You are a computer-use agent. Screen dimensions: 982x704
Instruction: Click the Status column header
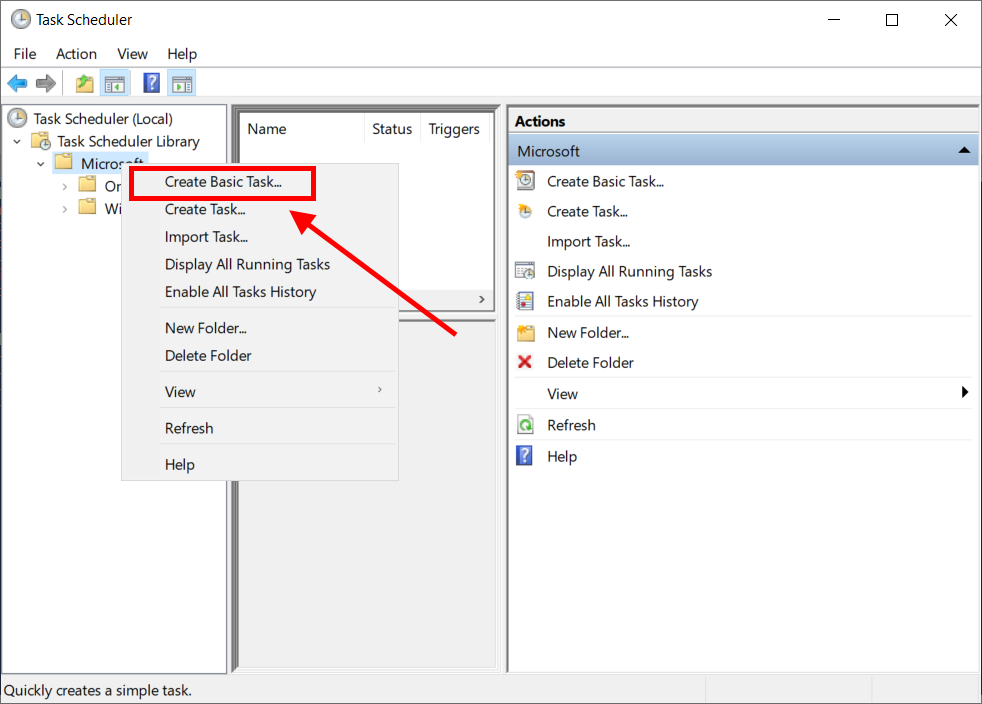(391, 128)
